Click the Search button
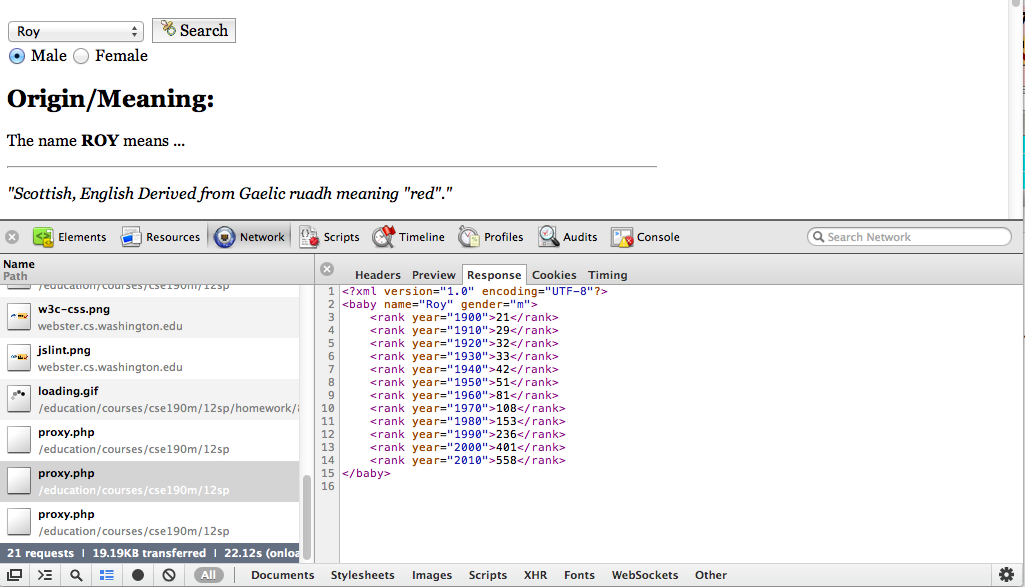Image resolution: width=1025 pixels, height=587 pixels. pyautogui.click(x=194, y=31)
